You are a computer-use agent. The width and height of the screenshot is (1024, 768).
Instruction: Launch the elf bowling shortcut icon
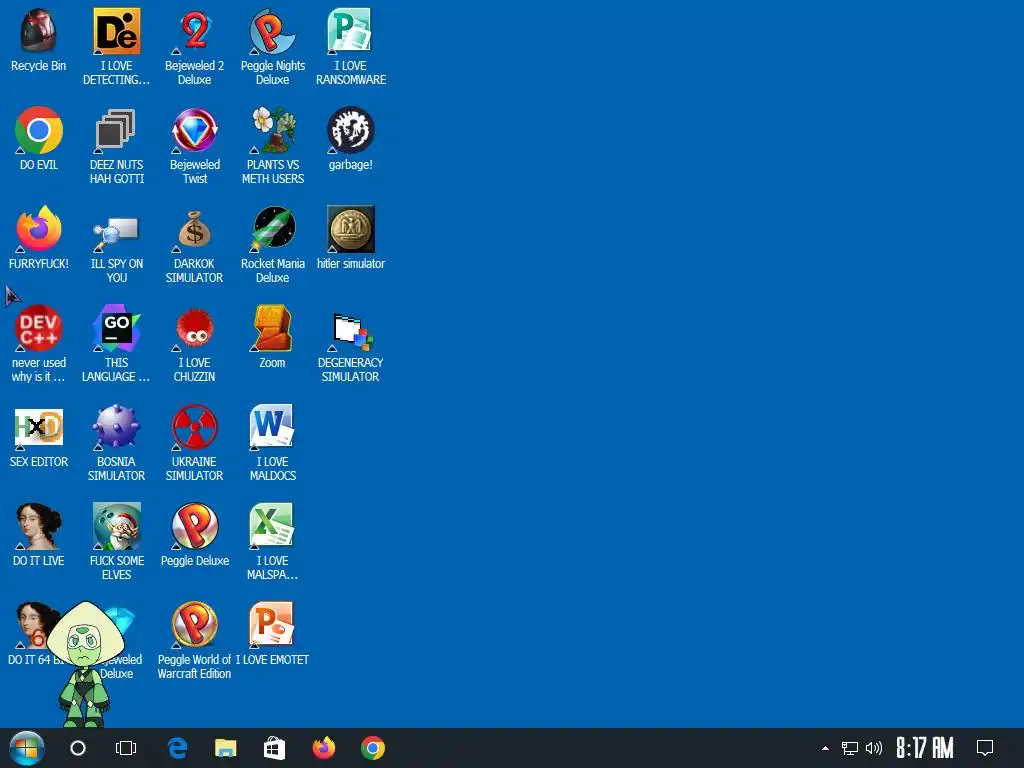(x=116, y=526)
